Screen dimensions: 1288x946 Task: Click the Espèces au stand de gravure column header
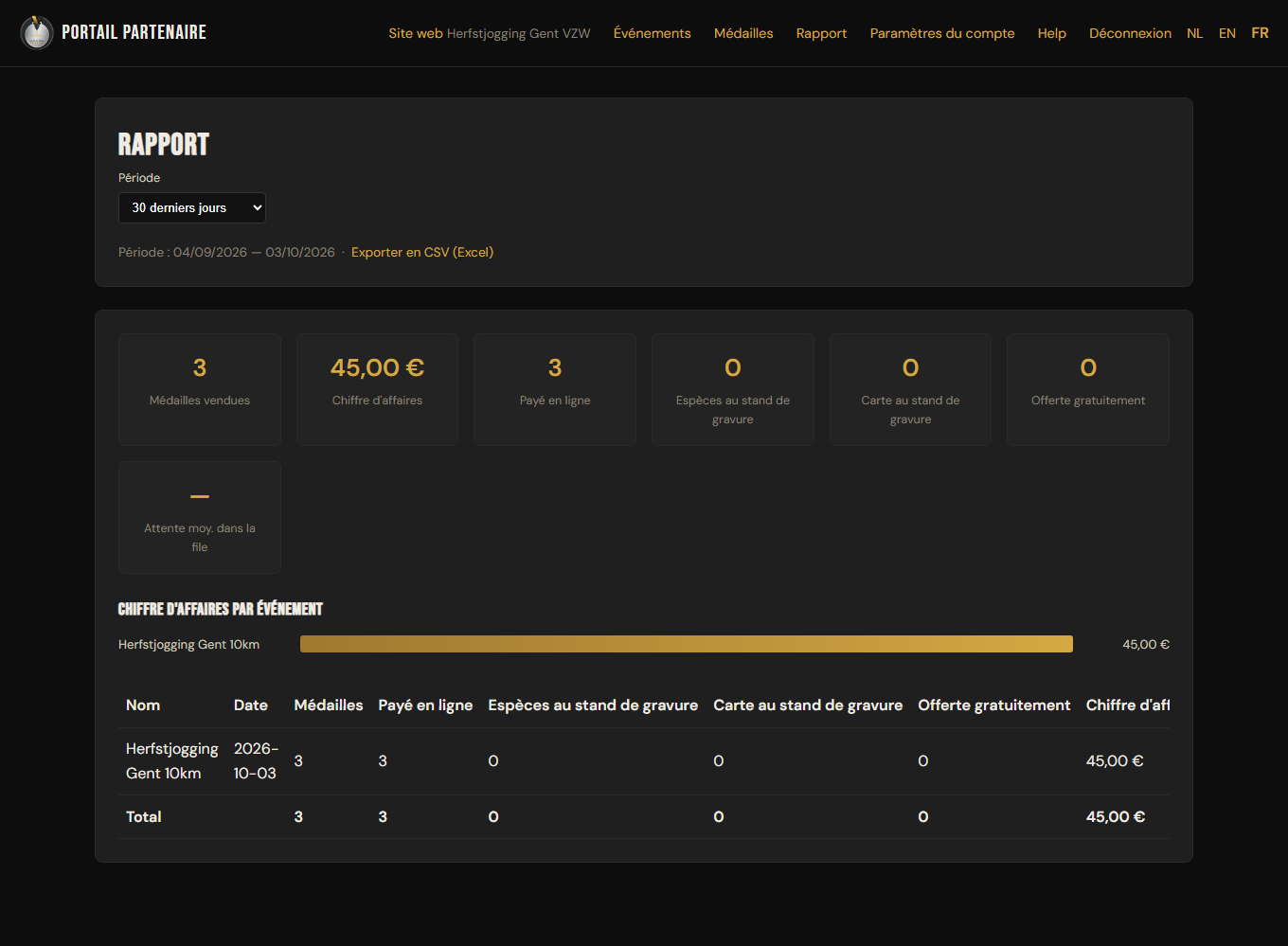click(x=593, y=705)
